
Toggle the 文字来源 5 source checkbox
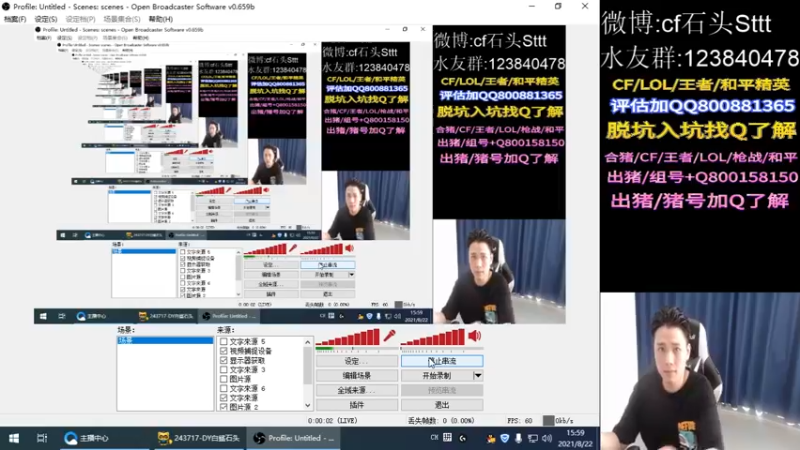click(x=223, y=341)
